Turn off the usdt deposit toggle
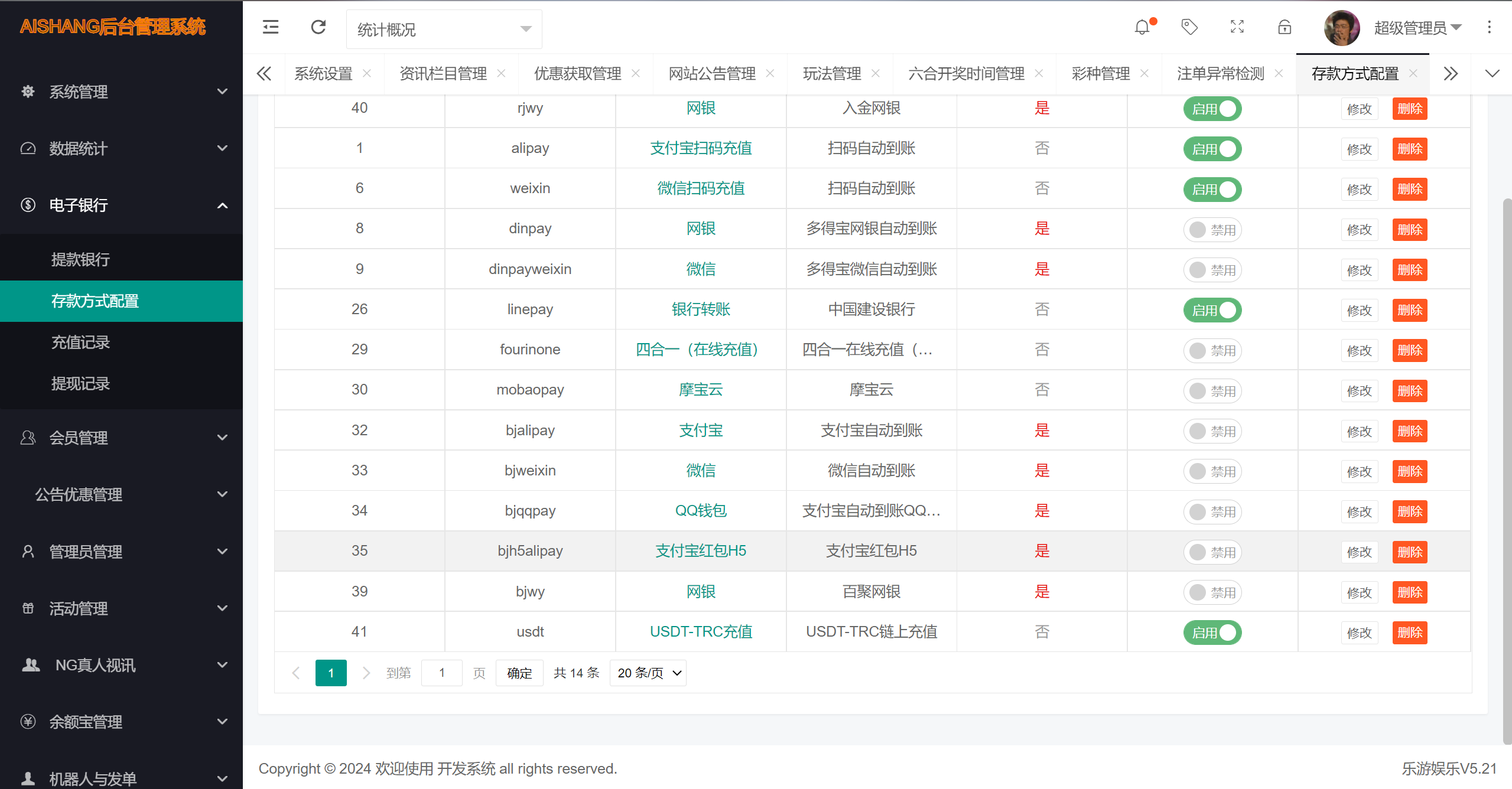 1212,632
